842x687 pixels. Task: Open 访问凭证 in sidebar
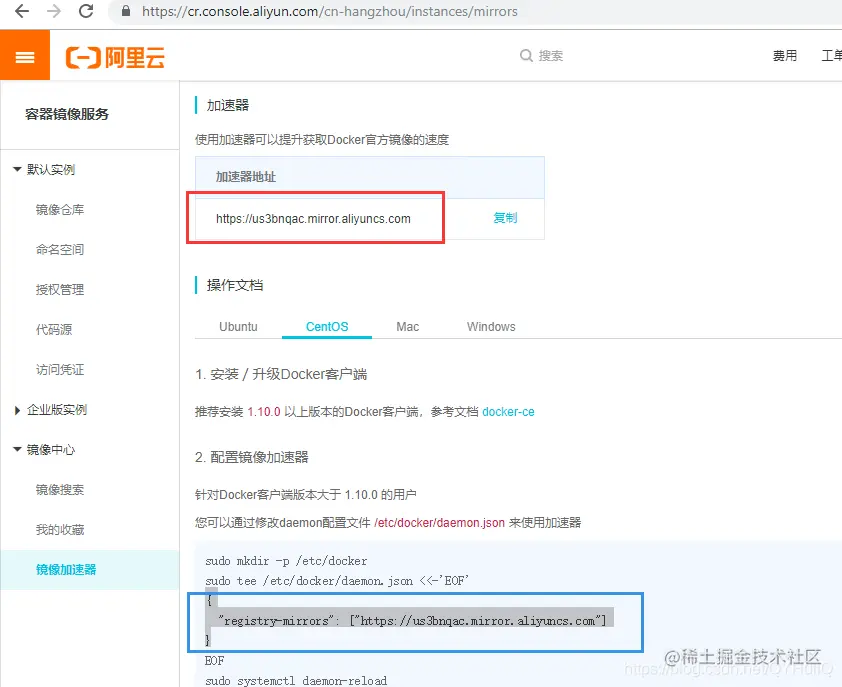point(60,370)
